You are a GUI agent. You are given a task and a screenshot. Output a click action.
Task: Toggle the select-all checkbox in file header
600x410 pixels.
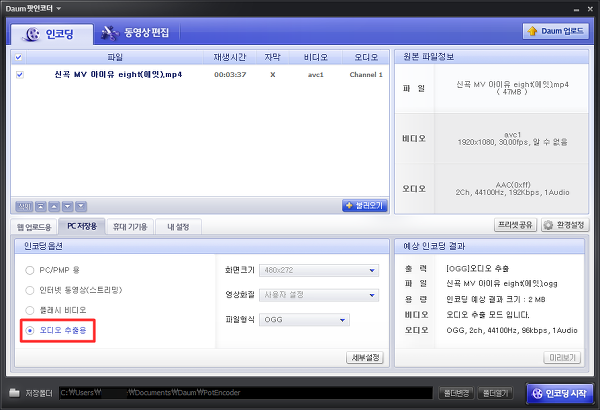click(18, 57)
